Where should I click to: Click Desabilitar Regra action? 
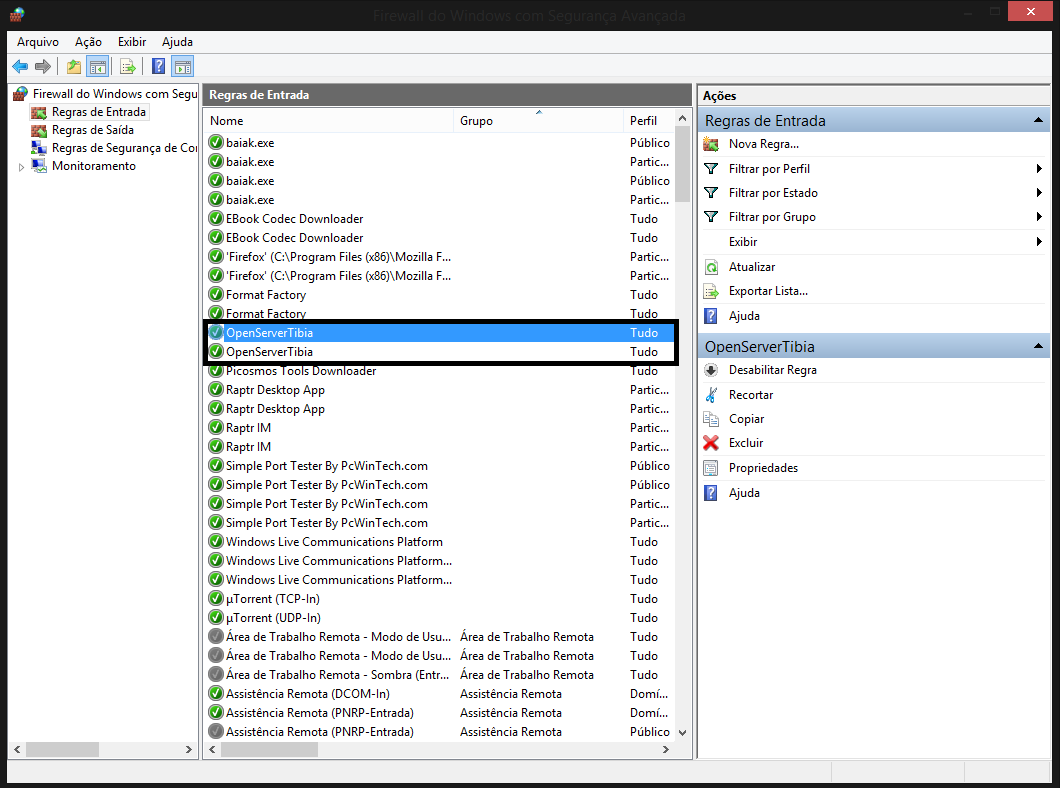pyautogui.click(x=773, y=370)
